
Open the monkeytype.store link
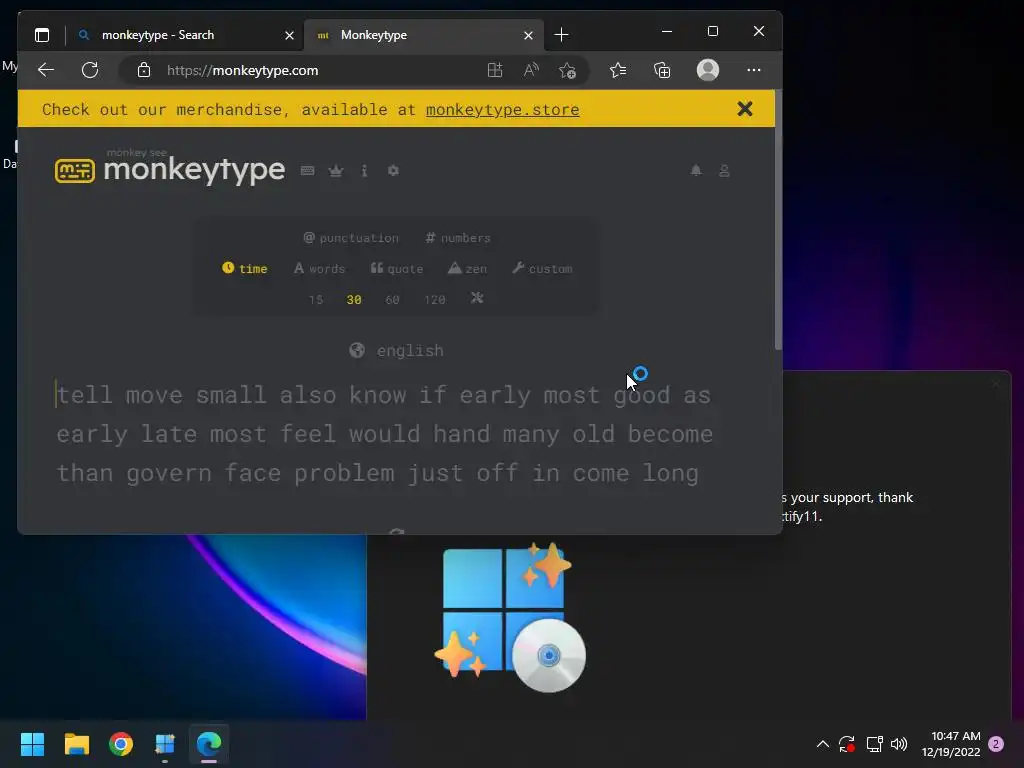point(502,110)
